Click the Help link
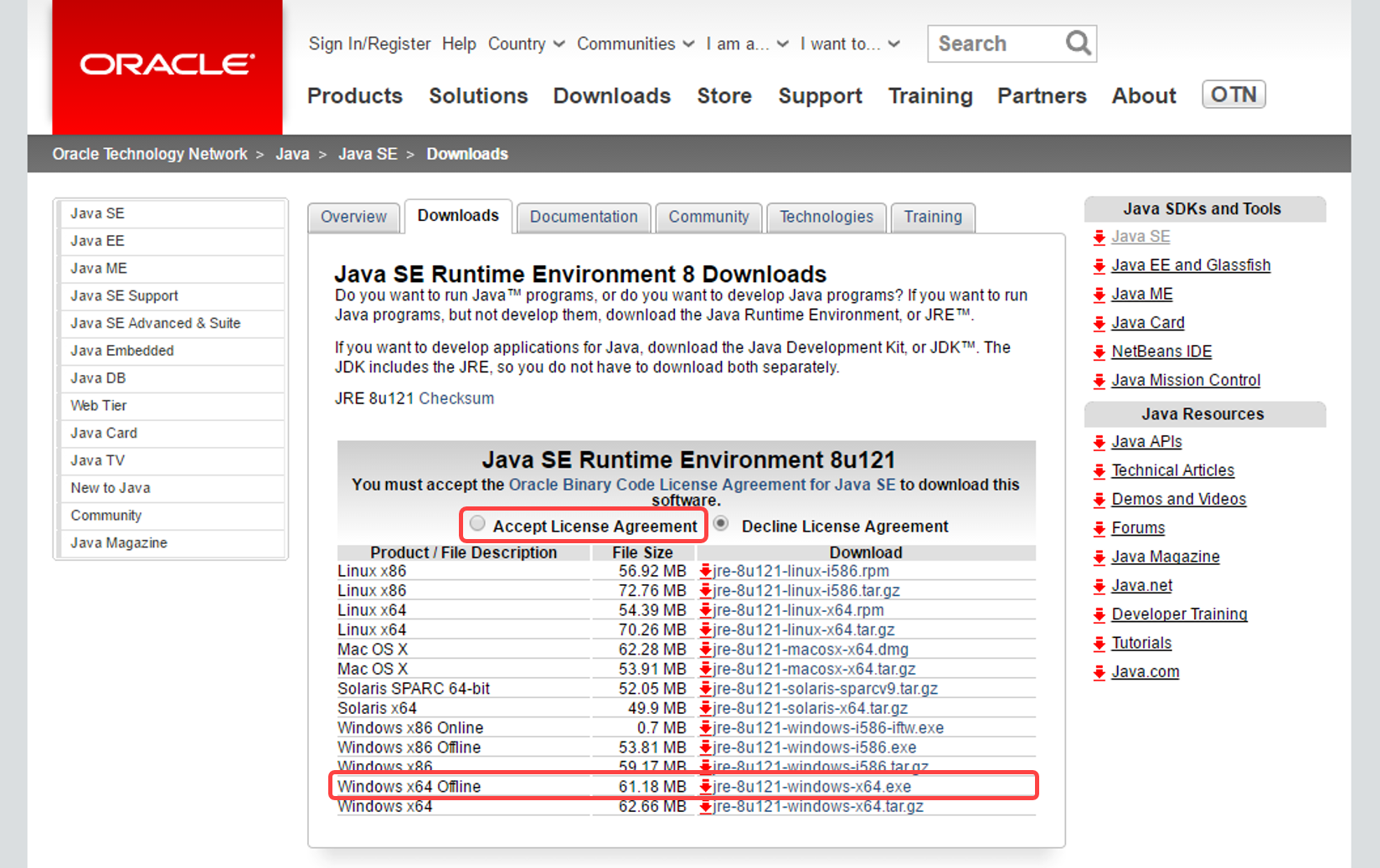This screenshot has width=1380, height=868. (459, 44)
